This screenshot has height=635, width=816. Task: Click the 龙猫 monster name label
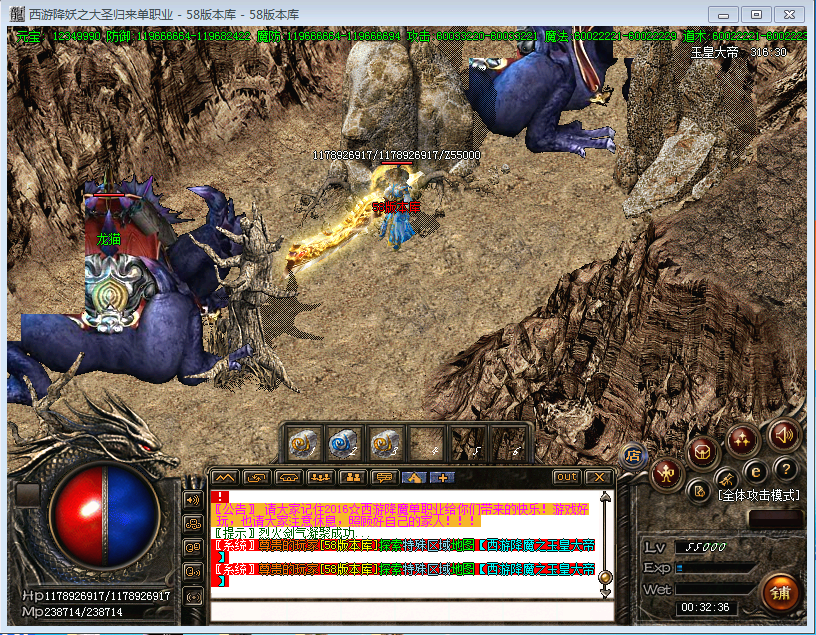tap(109, 239)
